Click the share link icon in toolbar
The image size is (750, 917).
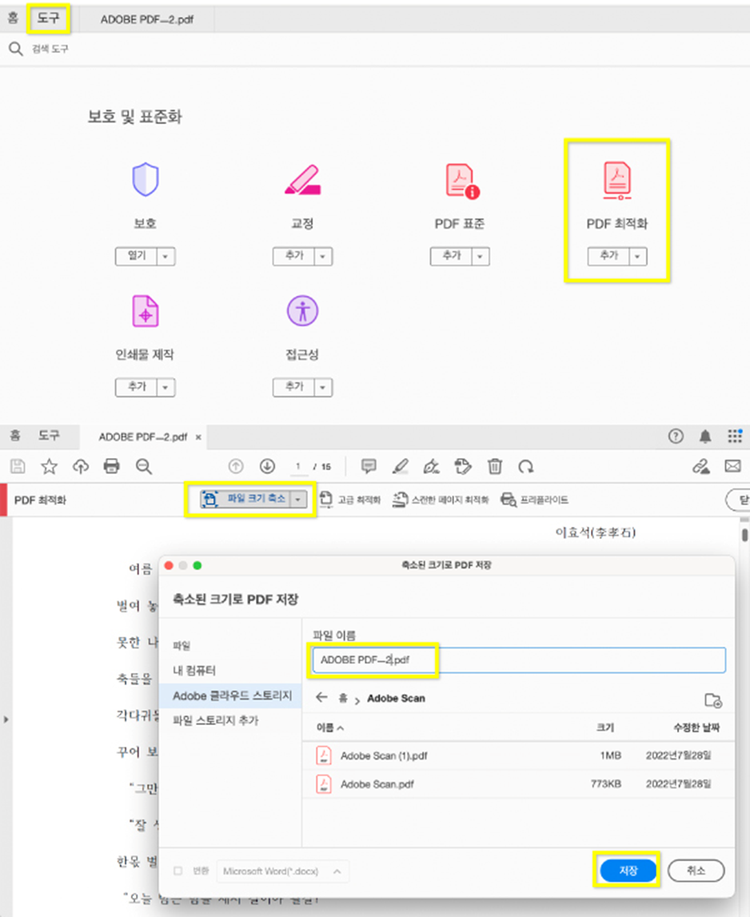tap(701, 466)
